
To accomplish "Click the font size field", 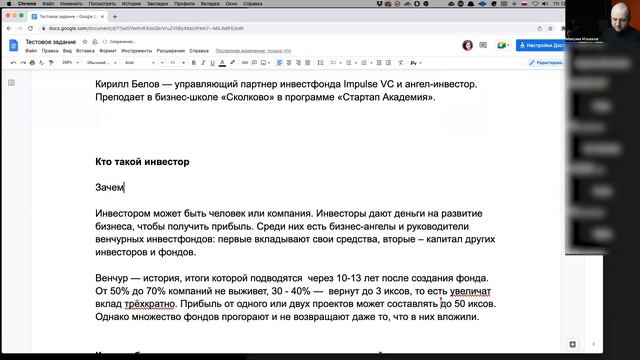I will 173,63.
